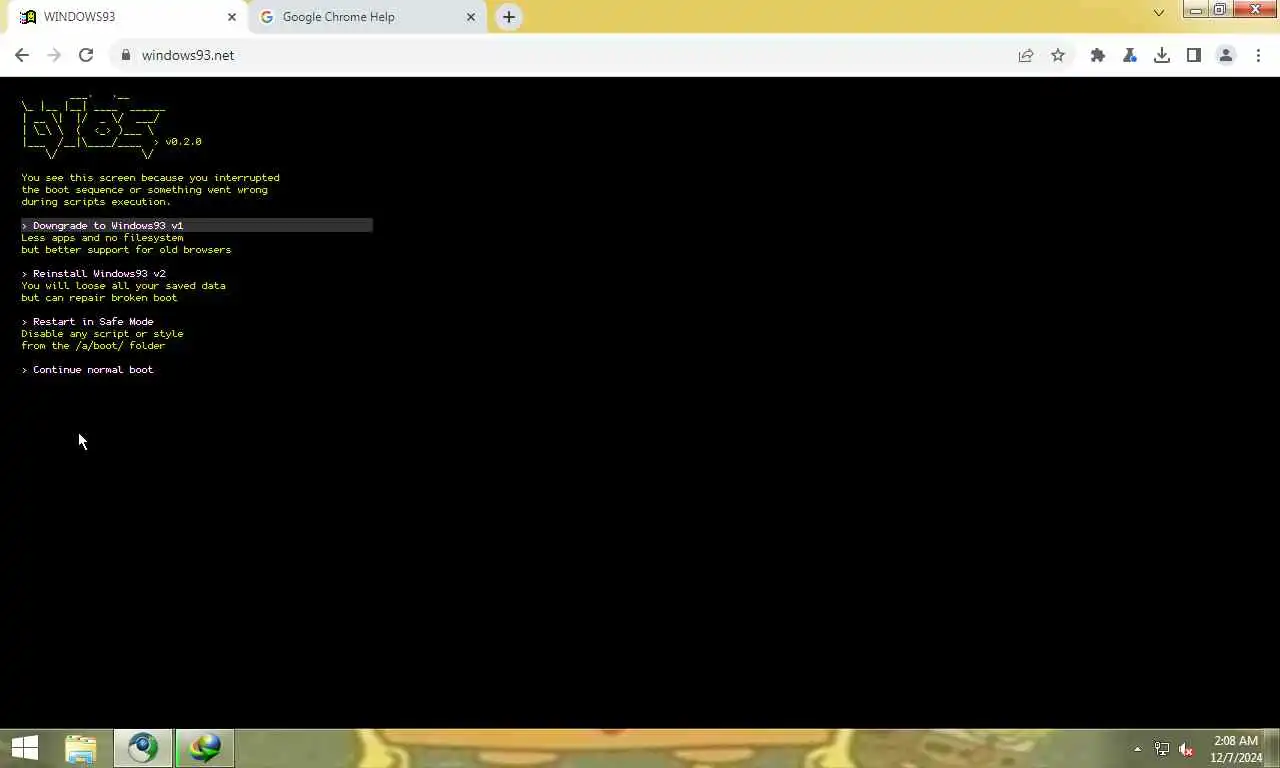This screenshot has width=1280, height=768.
Task: Toggle the side panel icon
Action: 1194,55
